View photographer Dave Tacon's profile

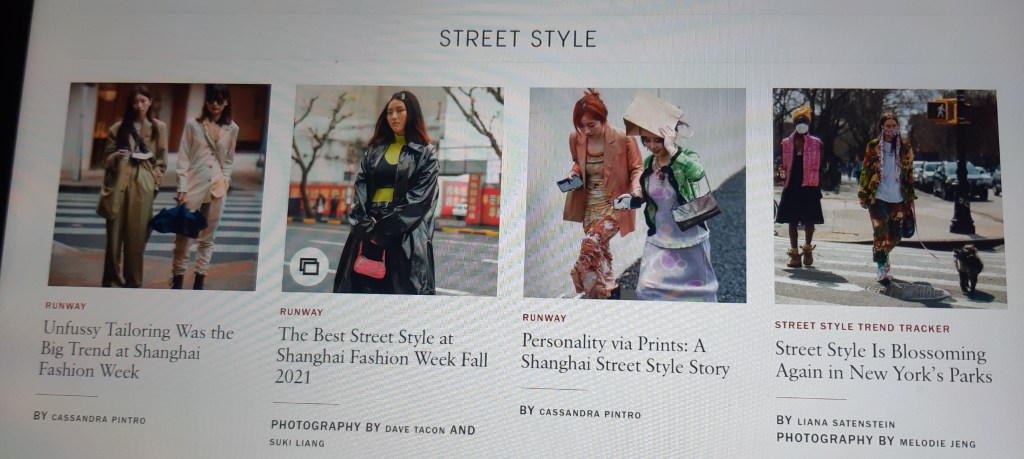click(415, 430)
